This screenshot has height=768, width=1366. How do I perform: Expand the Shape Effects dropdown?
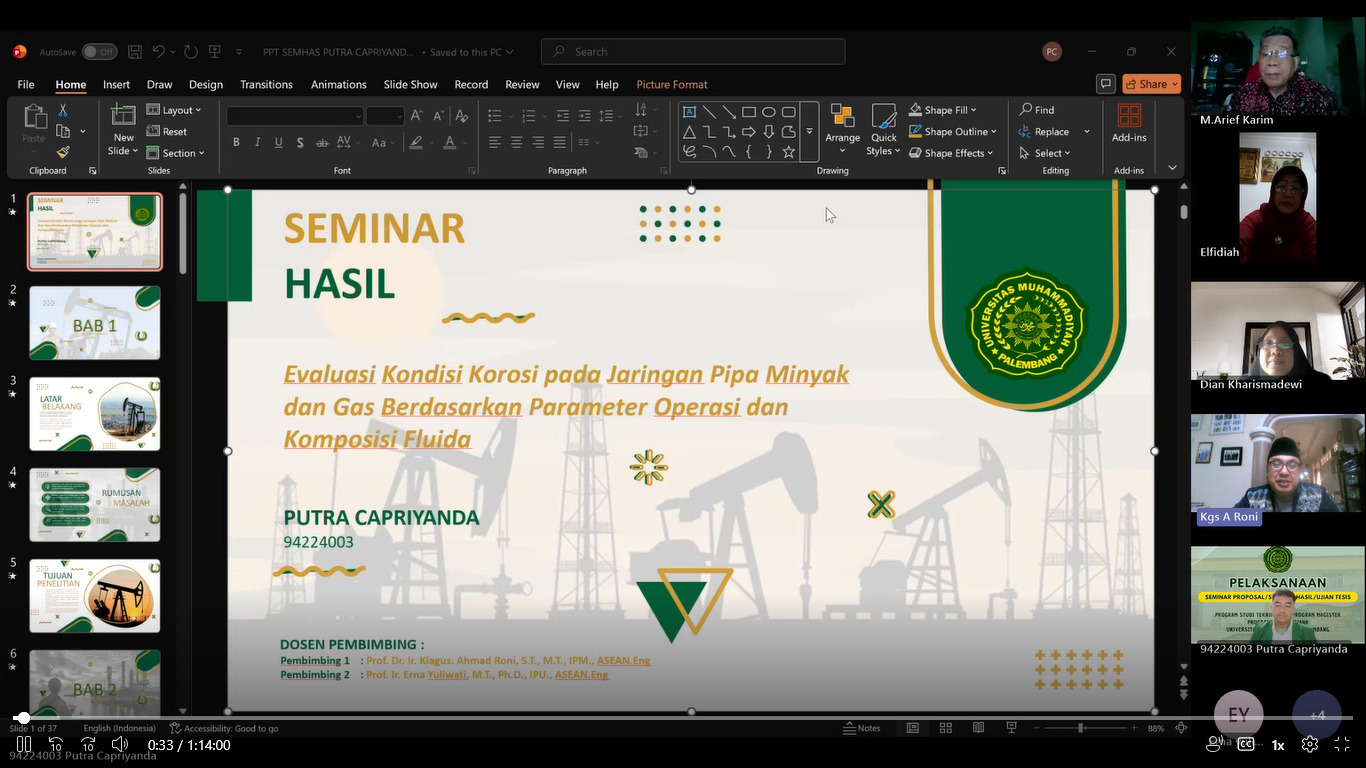951,153
